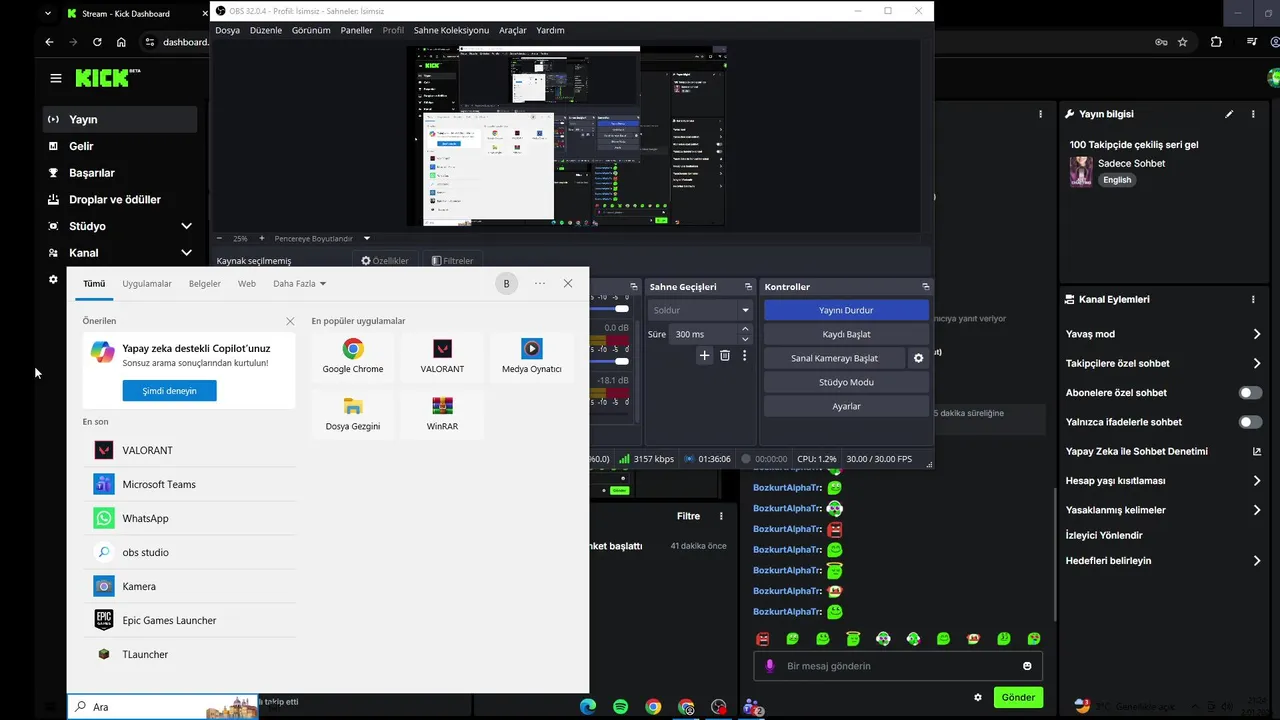Open emoji picker in chat message box
Viewport: 1280px width, 720px height.
(1027, 666)
